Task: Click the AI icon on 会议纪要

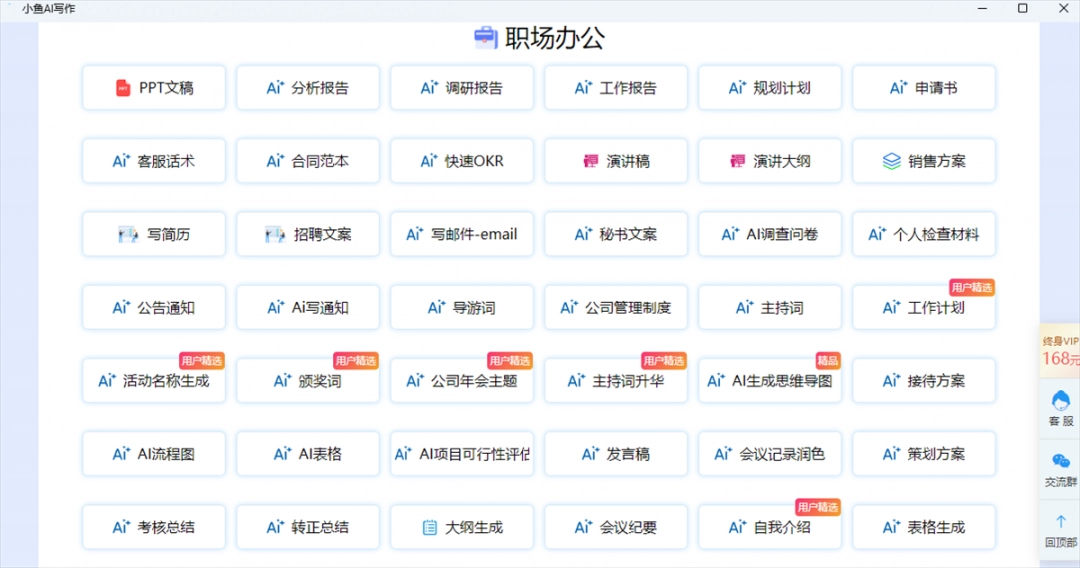Action: pyautogui.click(x=583, y=527)
